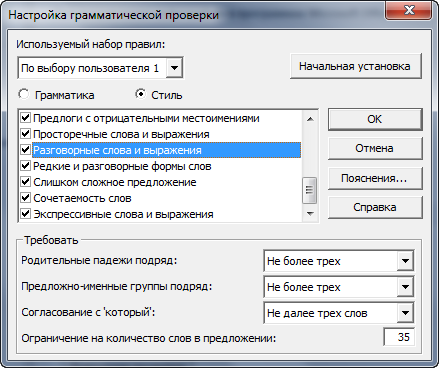This screenshot has height=368, width=439.
Task: Uncheck Слишком сложное предложение
Action: tap(26, 182)
